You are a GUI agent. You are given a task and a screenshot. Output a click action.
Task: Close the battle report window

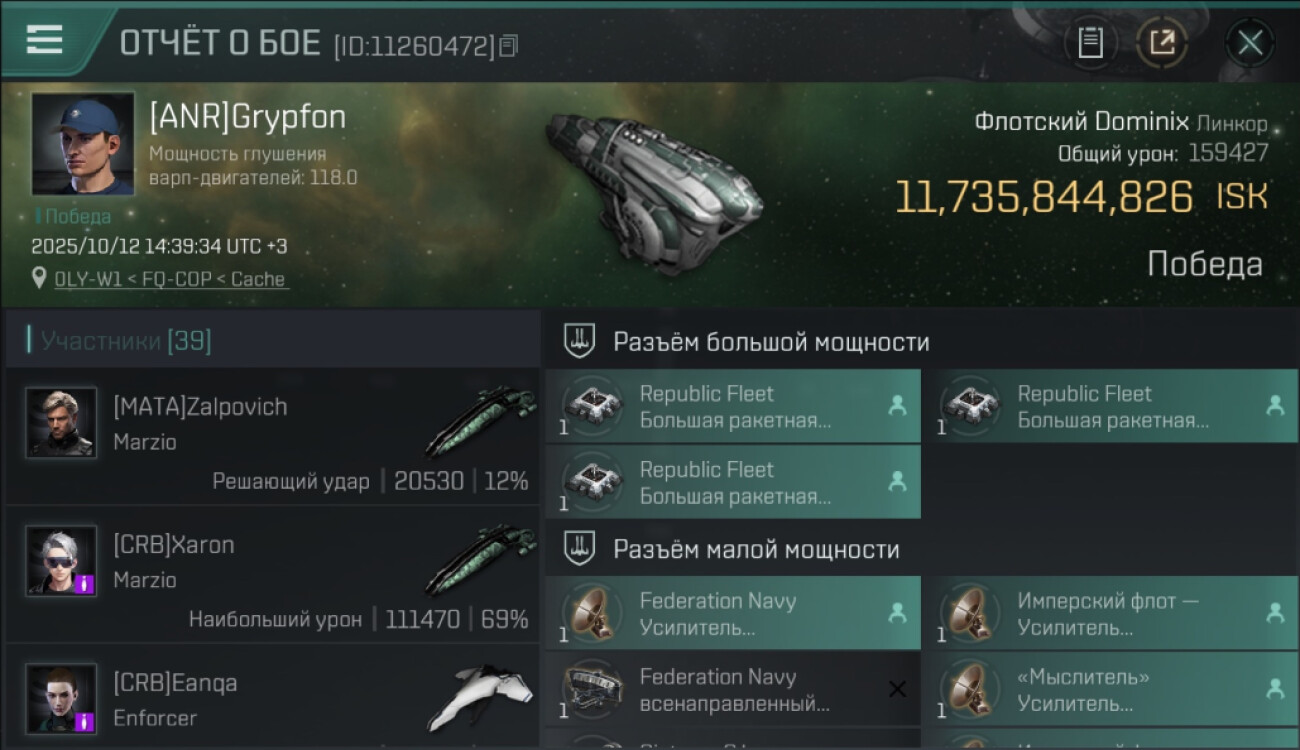tap(1249, 43)
